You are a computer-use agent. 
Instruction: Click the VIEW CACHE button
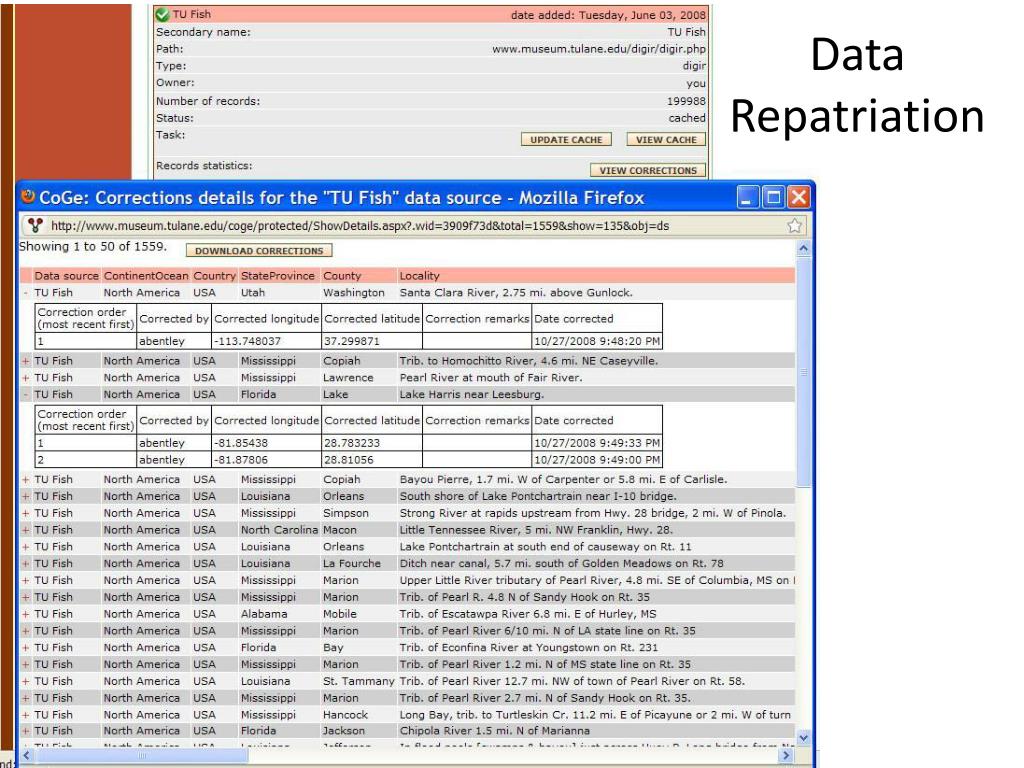pyautogui.click(x=666, y=140)
